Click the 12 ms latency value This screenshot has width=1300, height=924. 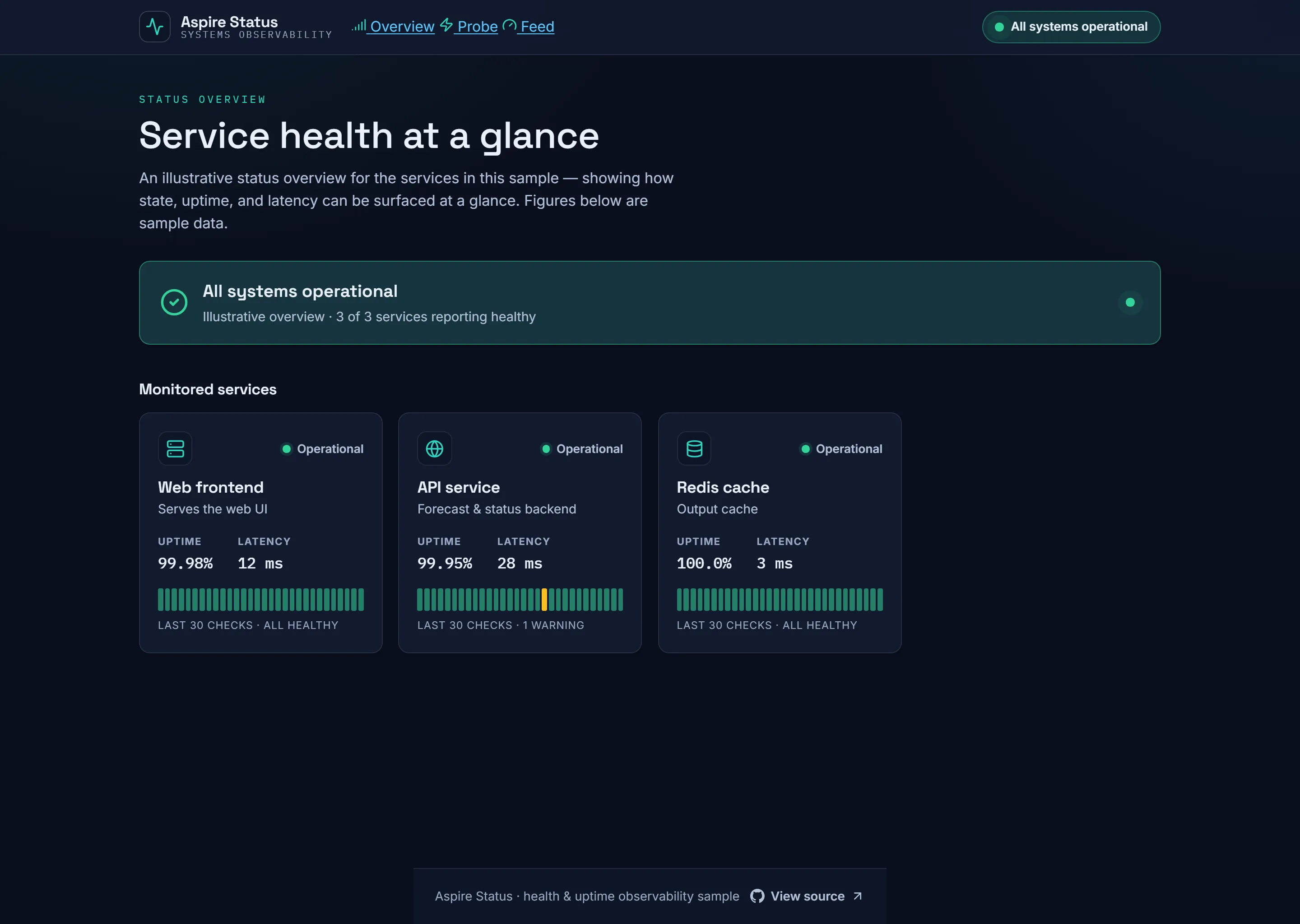[x=260, y=563]
